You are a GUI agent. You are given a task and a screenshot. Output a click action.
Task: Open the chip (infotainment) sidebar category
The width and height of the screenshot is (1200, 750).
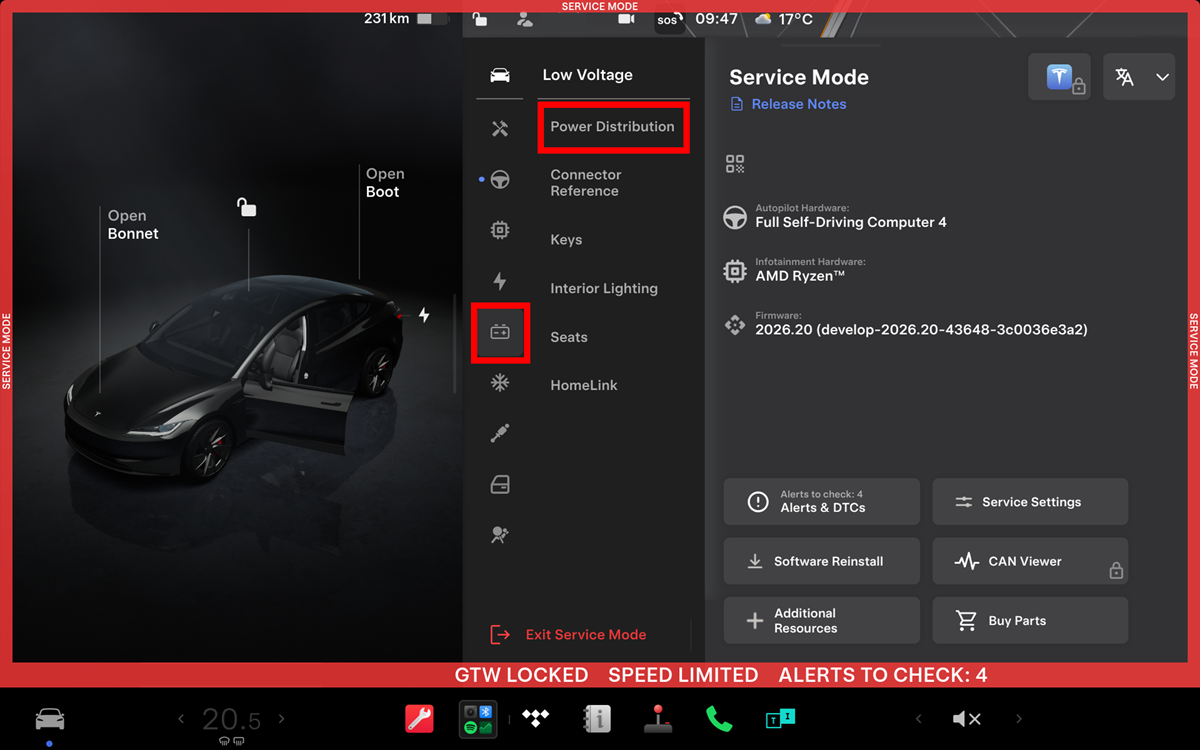500,230
